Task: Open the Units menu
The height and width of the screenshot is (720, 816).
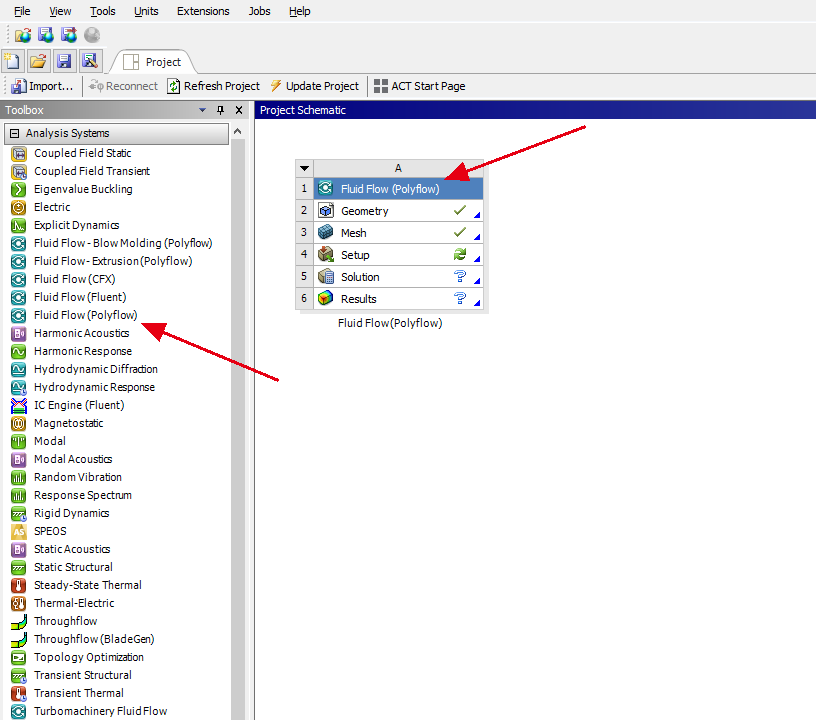Action: (146, 11)
